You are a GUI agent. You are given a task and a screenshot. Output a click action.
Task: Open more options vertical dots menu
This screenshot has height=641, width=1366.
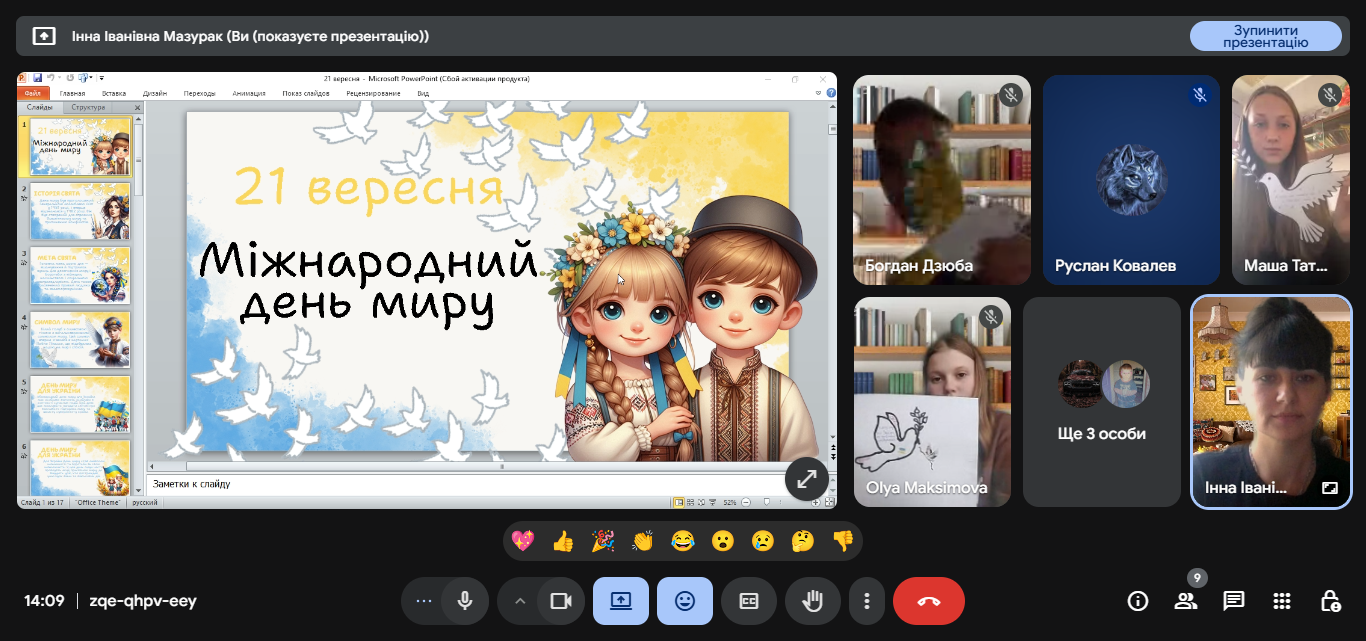867,601
